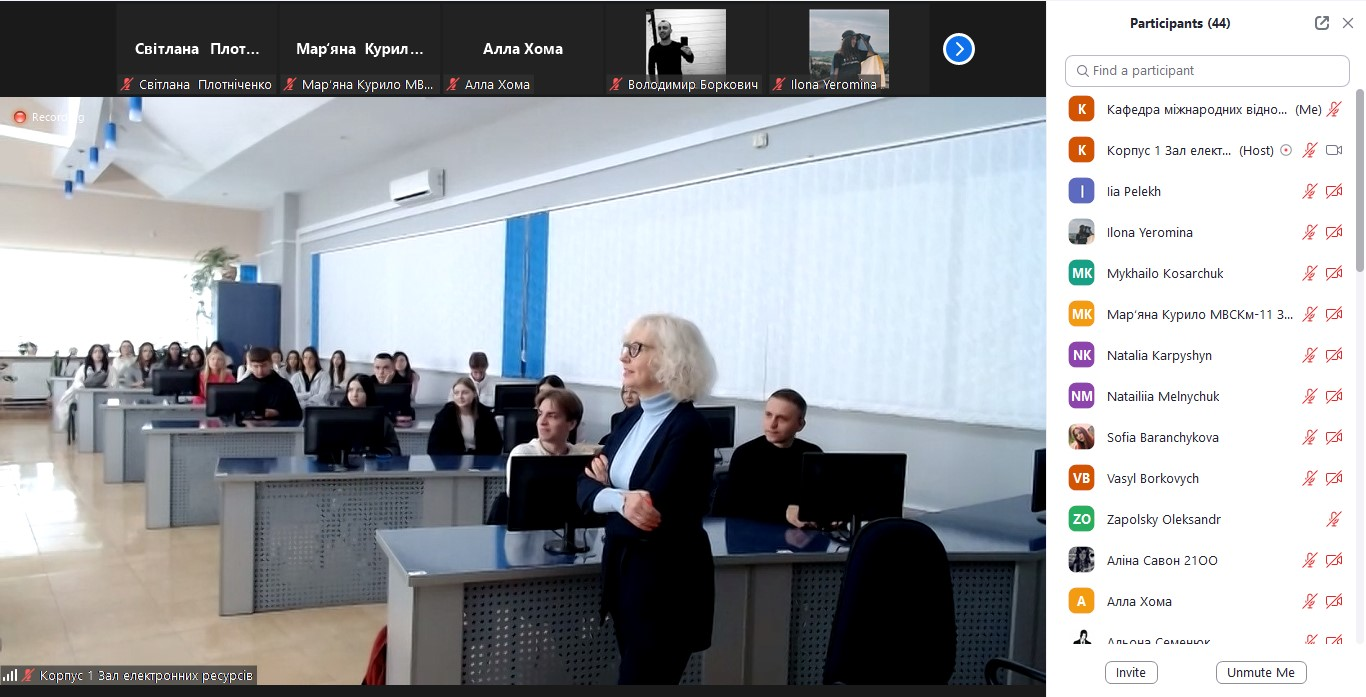Click muted mic icon for Мар'яна Курило МВСКм-11 row
The width and height of the screenshot is (1366, 697).
(1310, 314)
